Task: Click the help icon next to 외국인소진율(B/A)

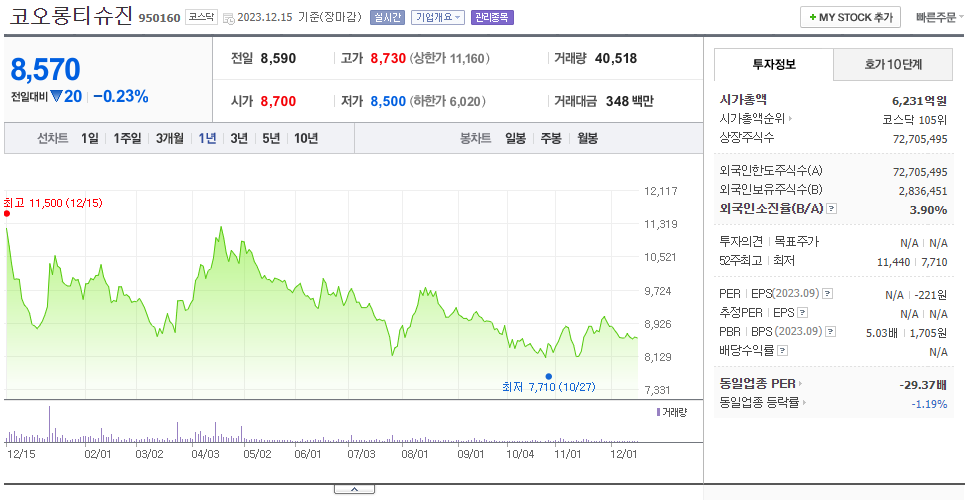Action: [x=832, y=209]
